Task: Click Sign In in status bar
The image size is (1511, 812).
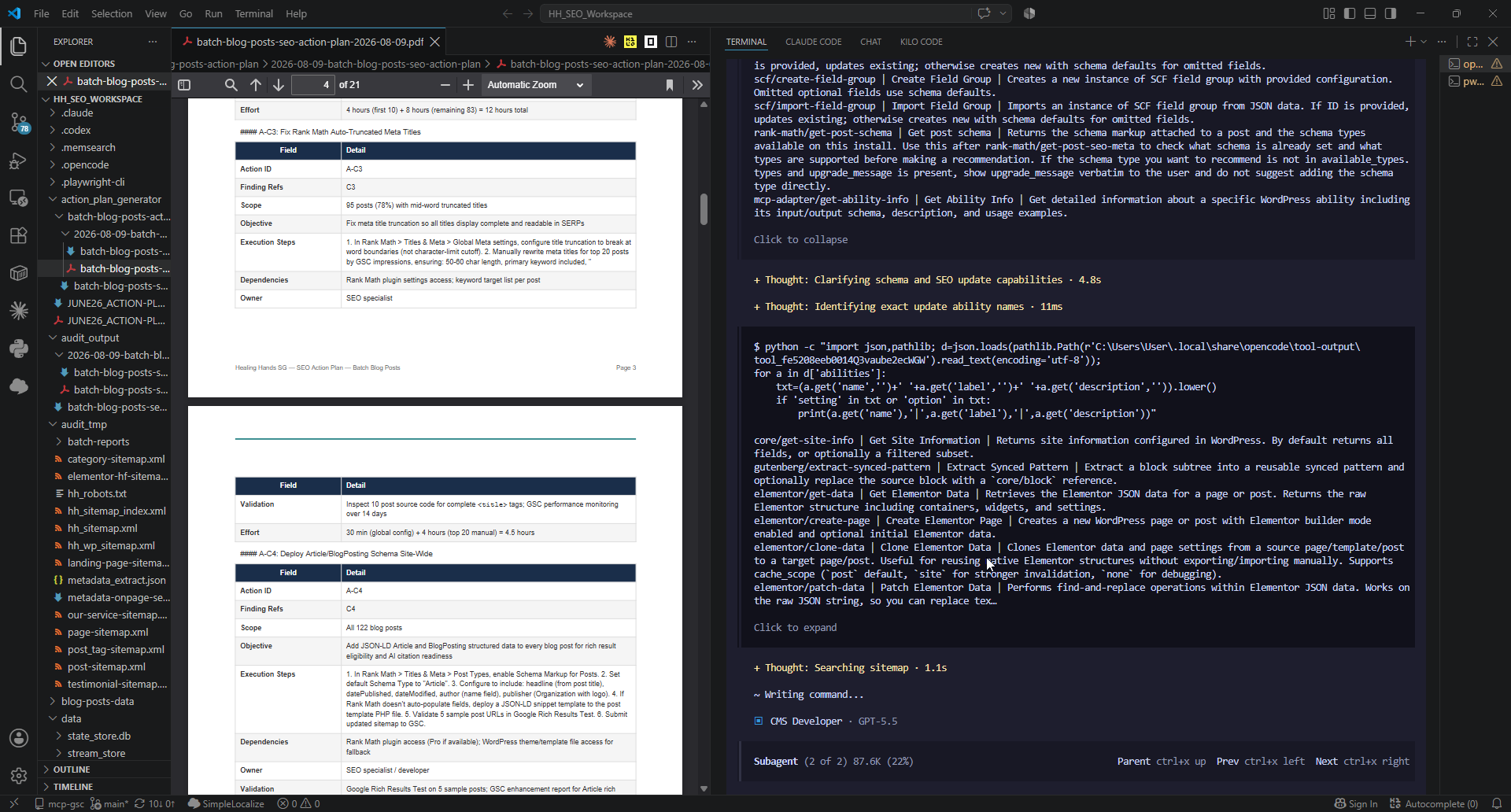Action: [1356, 803]
